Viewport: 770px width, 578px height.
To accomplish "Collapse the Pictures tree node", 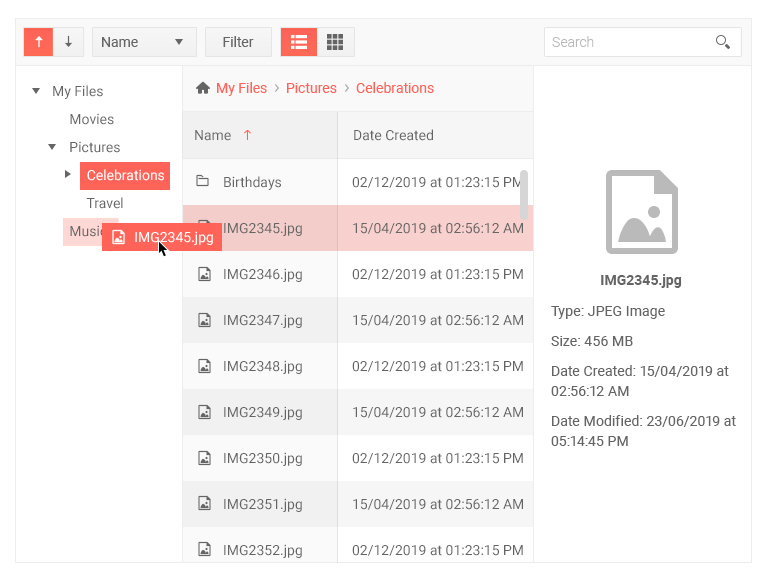I will (52, 147).
